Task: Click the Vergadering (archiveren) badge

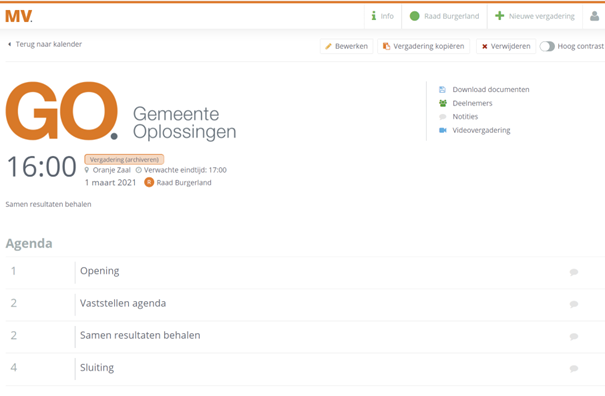Action: coord(124,159)
